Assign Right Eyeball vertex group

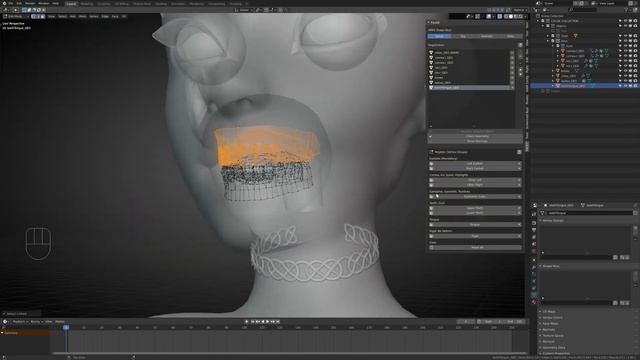475,168
